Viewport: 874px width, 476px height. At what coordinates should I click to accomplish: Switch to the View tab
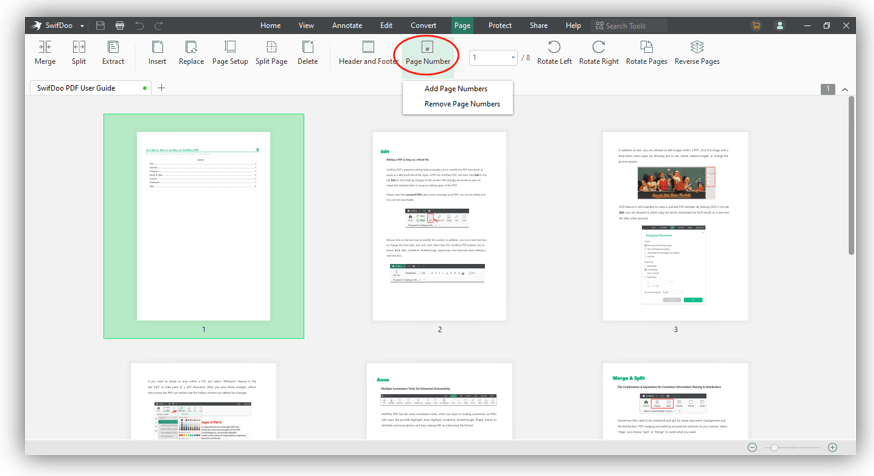(x=306, y=26)
